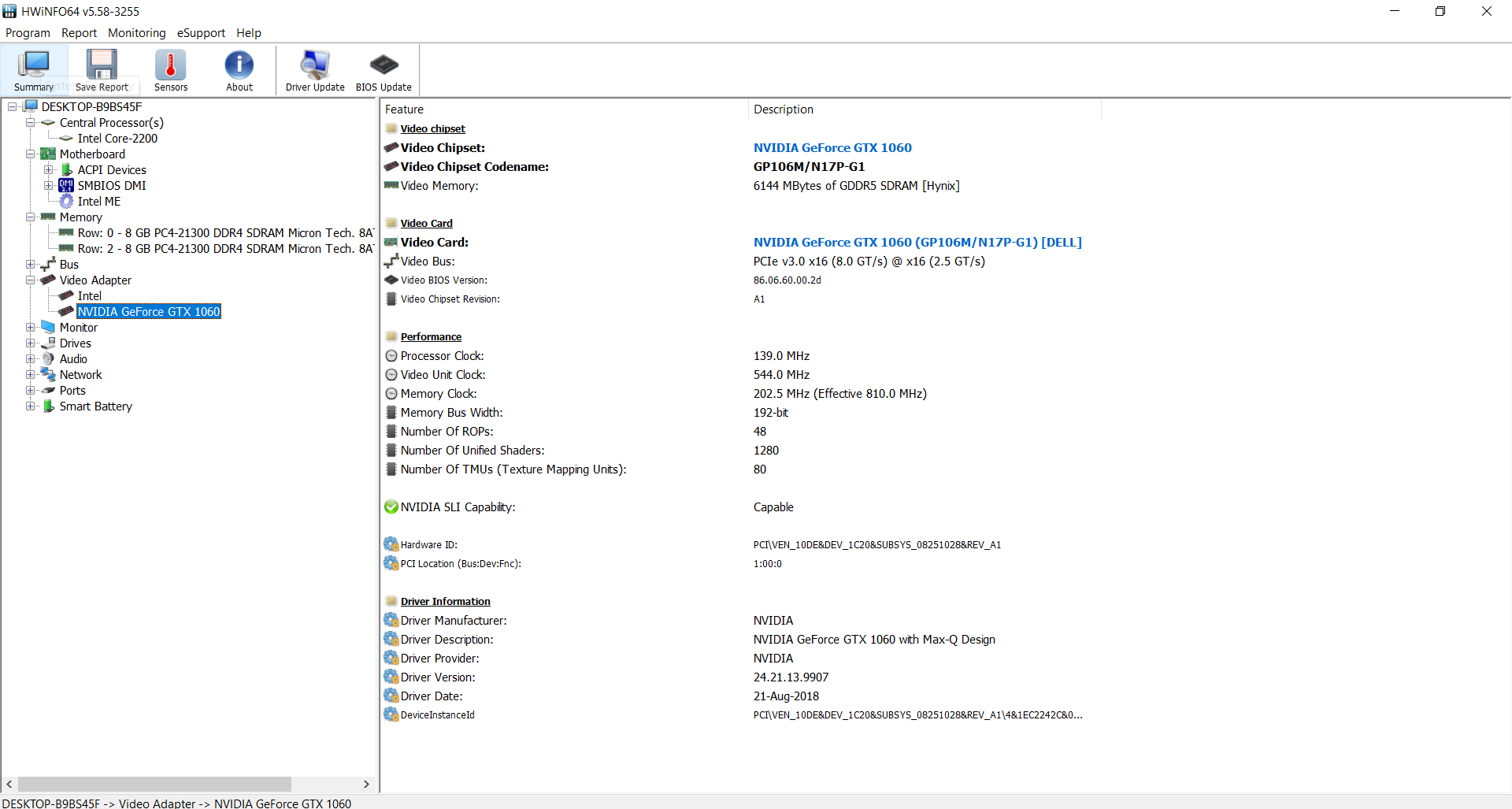1512x809 pixels.
Task: Click the Driver Information section heading
Action: coord(445,602)
